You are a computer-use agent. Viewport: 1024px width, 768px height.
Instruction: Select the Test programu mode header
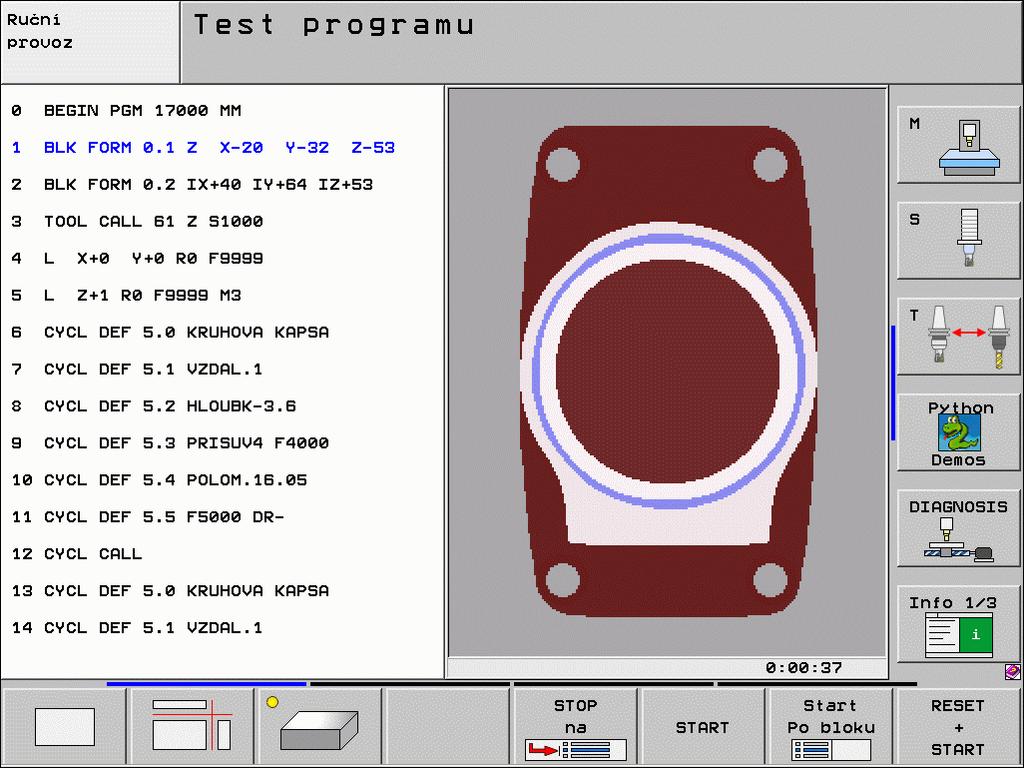pos(601,42)
